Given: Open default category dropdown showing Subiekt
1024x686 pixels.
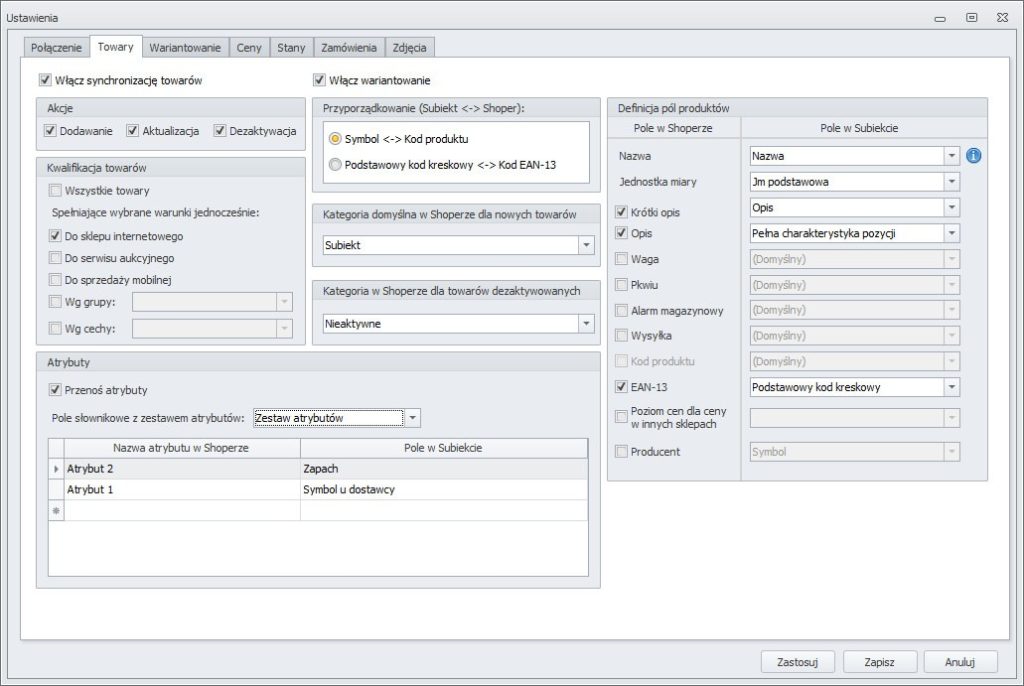Looking at the screenshot, I should coord(586,245).
